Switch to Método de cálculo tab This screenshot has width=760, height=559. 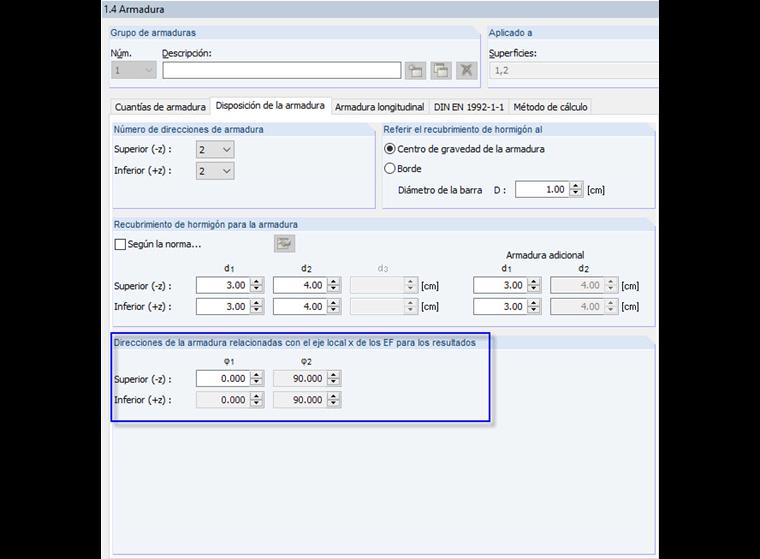pyautogui.click(x=550, y=107)
